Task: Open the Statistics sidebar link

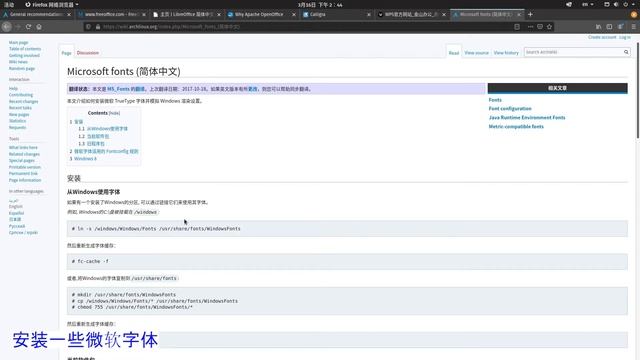Action: [17, 121]
